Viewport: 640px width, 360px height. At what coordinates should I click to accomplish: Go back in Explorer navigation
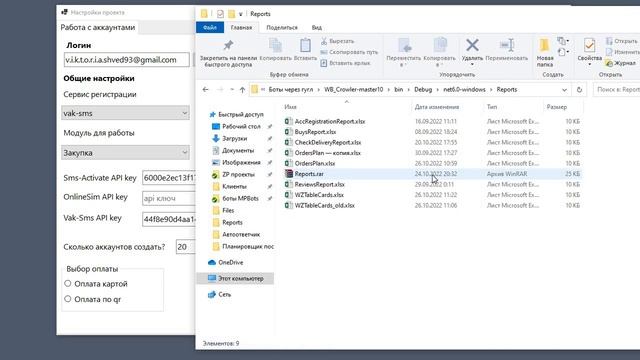206,89
